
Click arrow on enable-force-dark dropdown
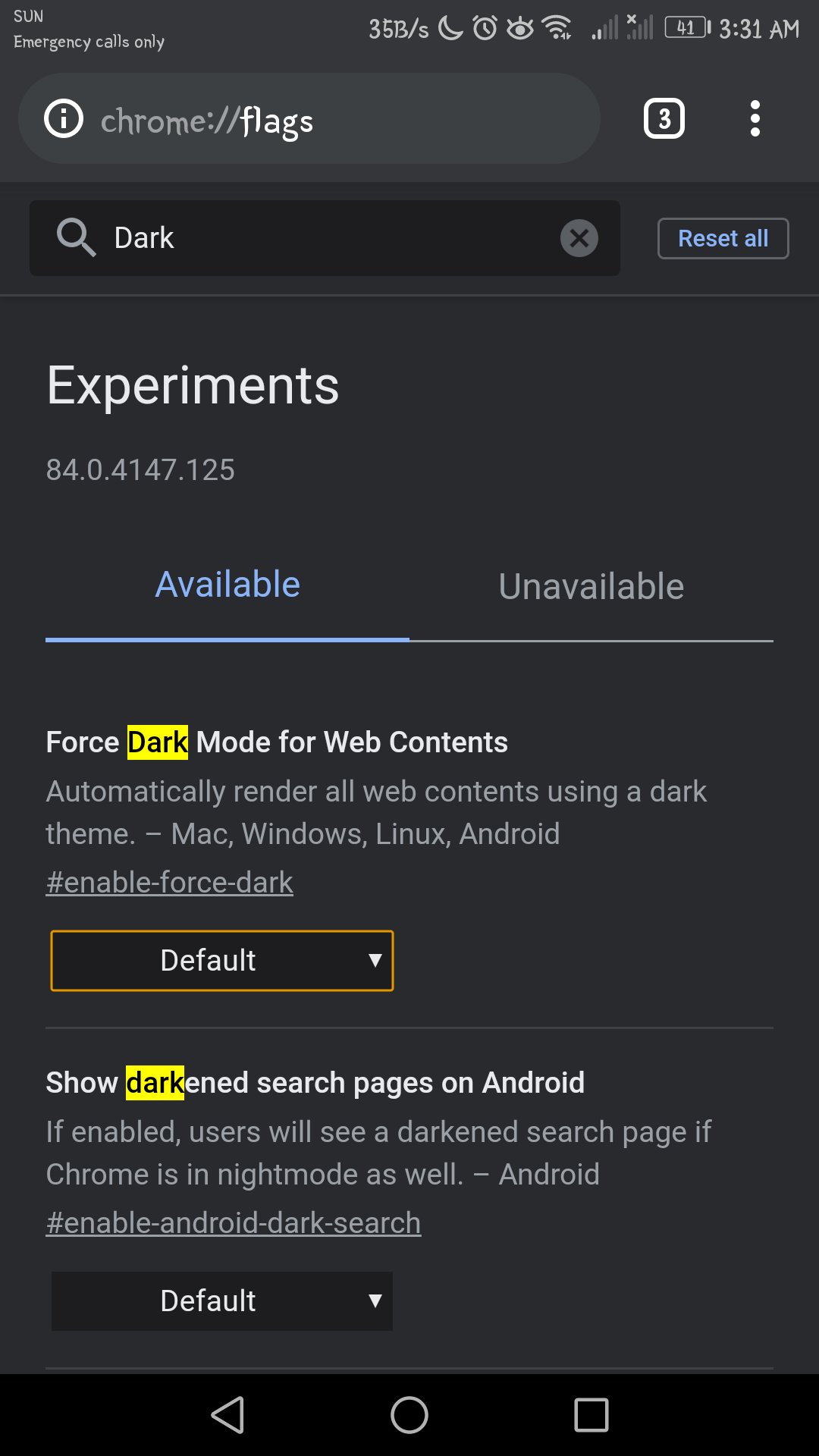pos(375,961)
